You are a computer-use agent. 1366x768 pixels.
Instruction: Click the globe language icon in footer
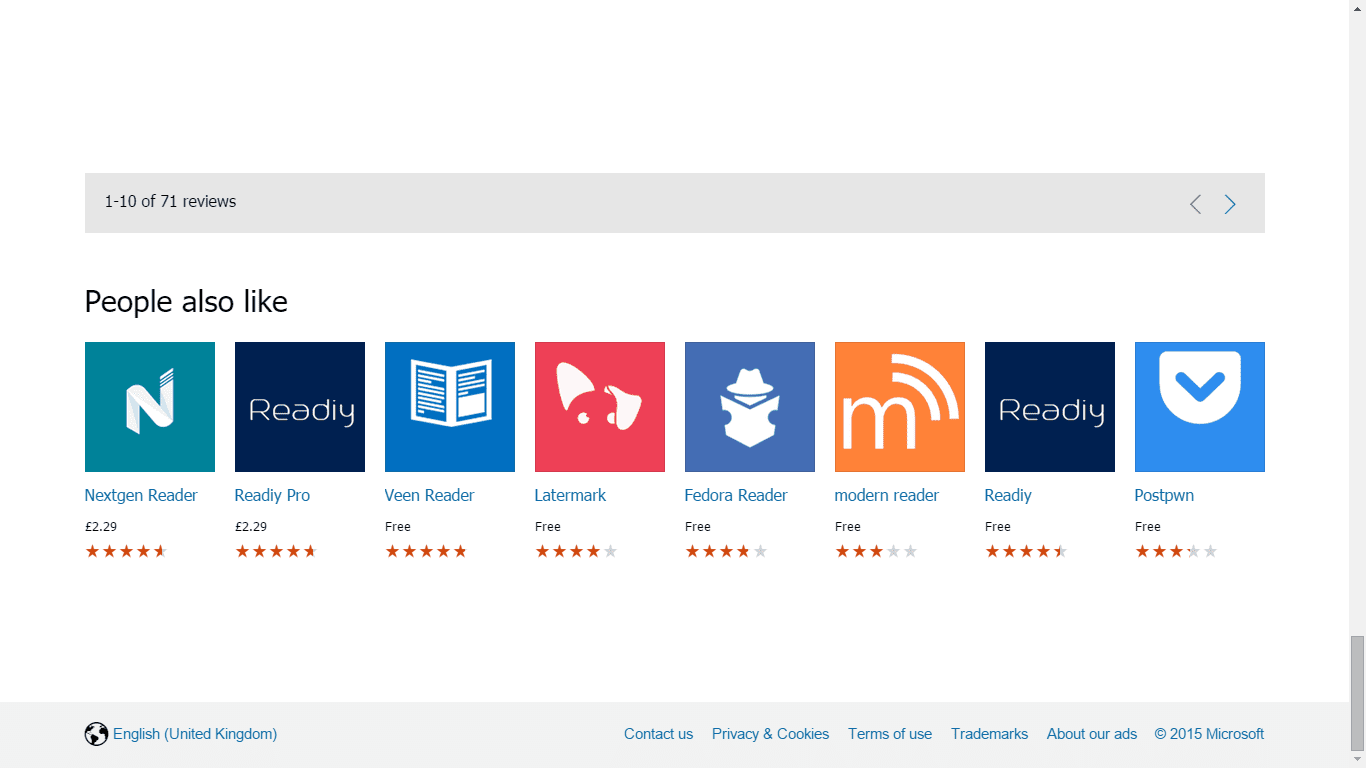[x=96, y=734]
